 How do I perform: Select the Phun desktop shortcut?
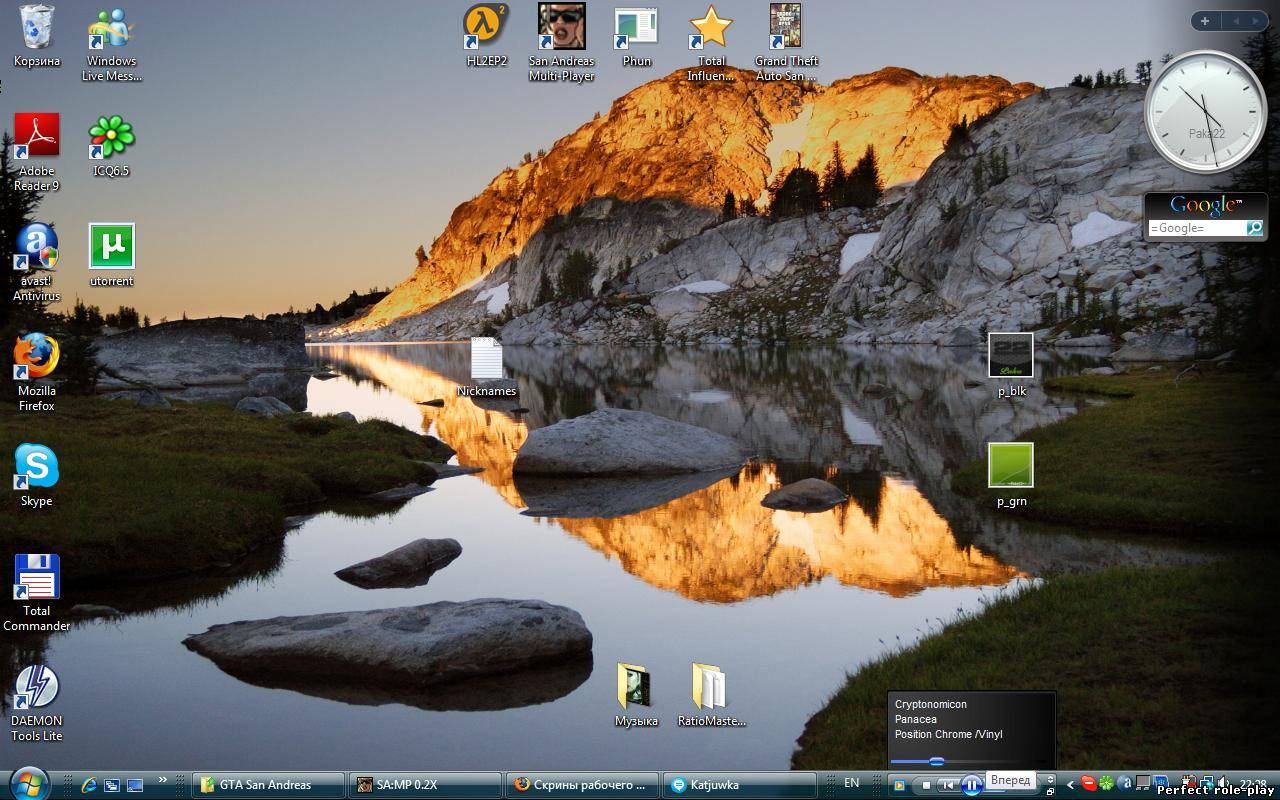pos(636,35)
